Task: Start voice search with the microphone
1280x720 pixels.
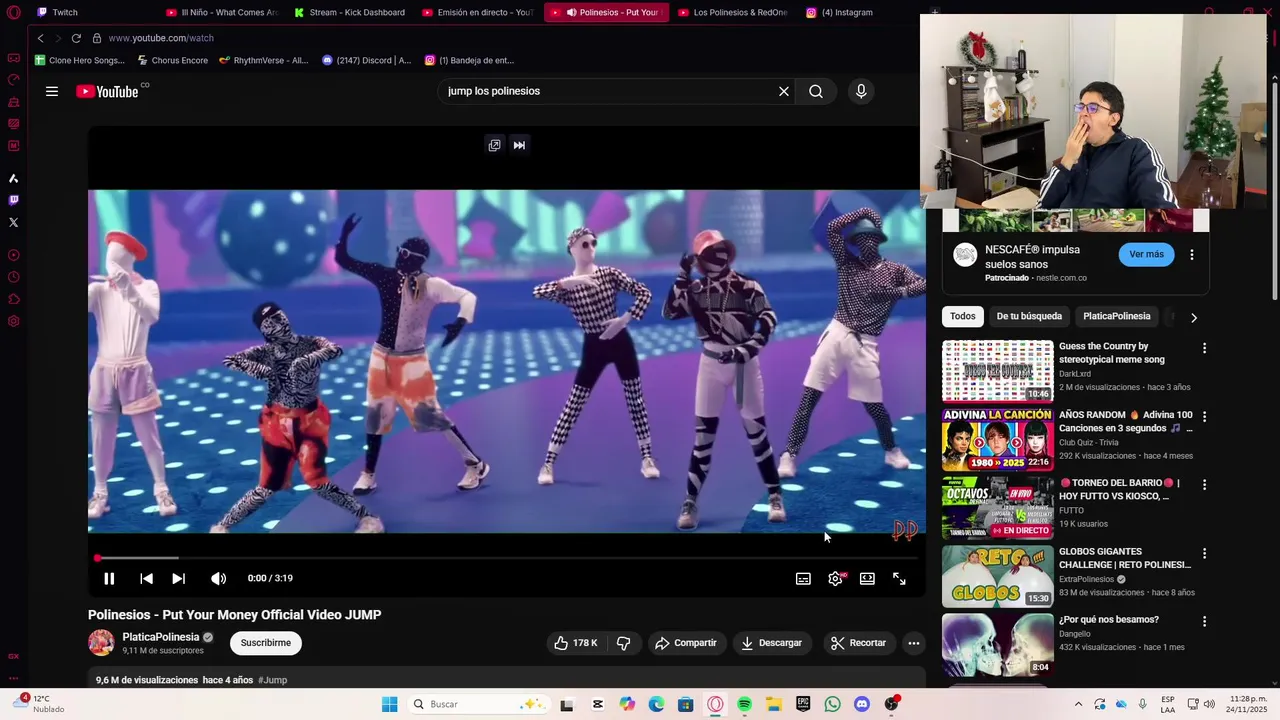Action: click(861, 91)
